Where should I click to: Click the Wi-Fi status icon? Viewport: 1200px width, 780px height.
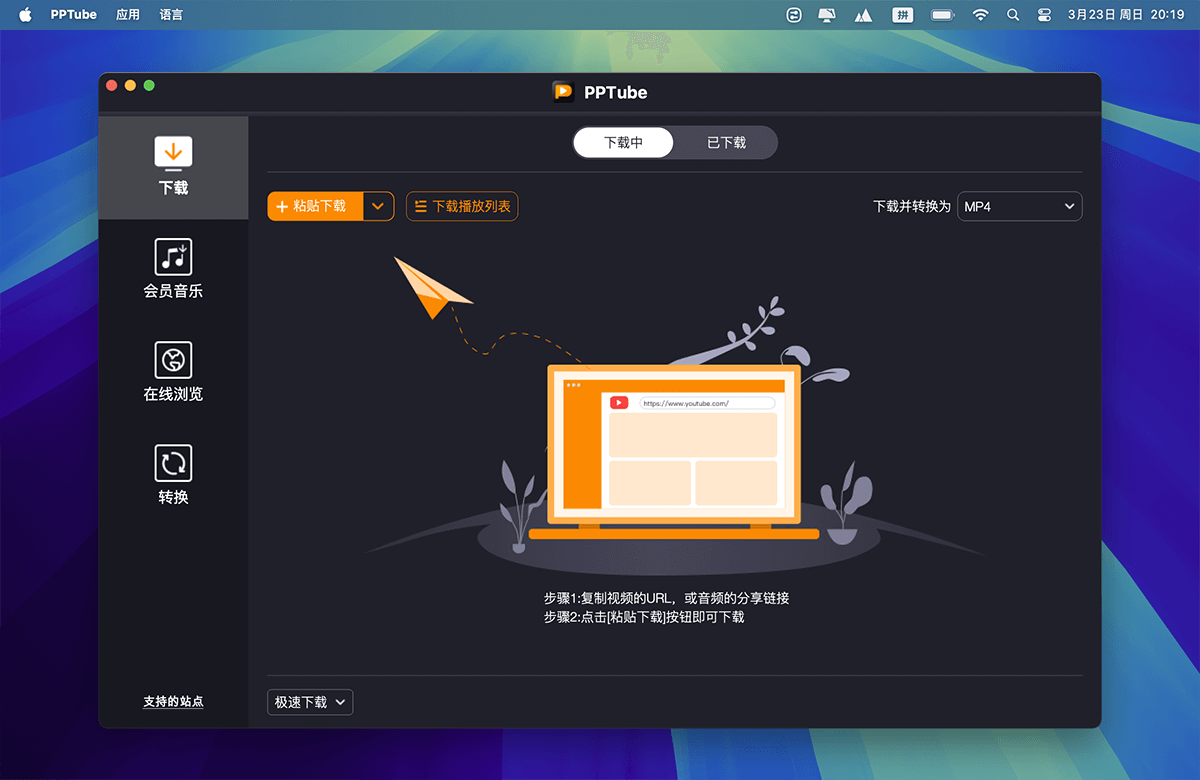click(x=980, y=14)
